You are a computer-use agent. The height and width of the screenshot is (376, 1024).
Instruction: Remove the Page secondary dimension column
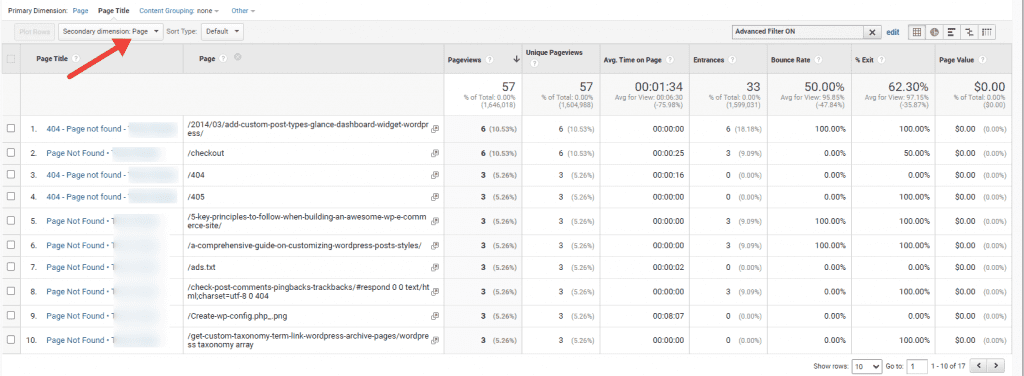tap(238, 57)
